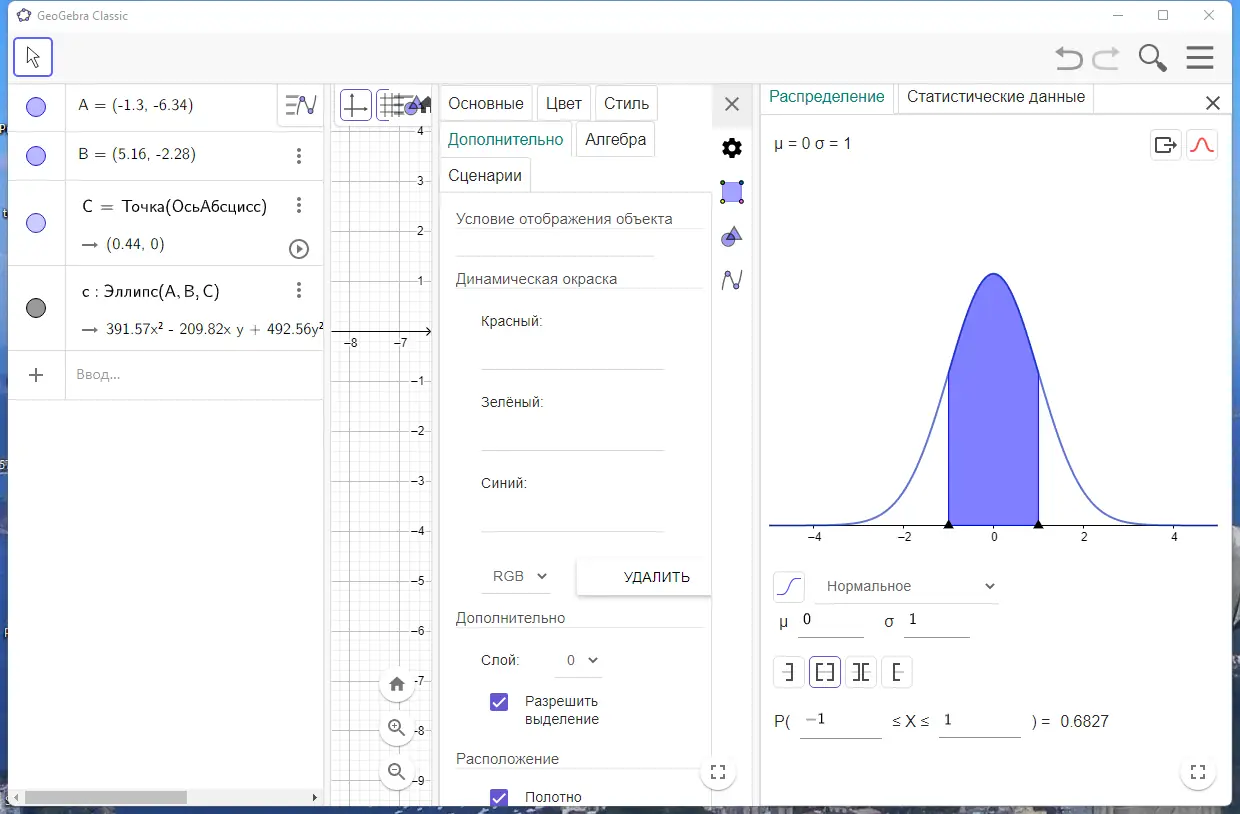The height and width of the screenshot is (814, 1240).
Task: Toggle axes display in graphics view
Action: tap(356, 104)
